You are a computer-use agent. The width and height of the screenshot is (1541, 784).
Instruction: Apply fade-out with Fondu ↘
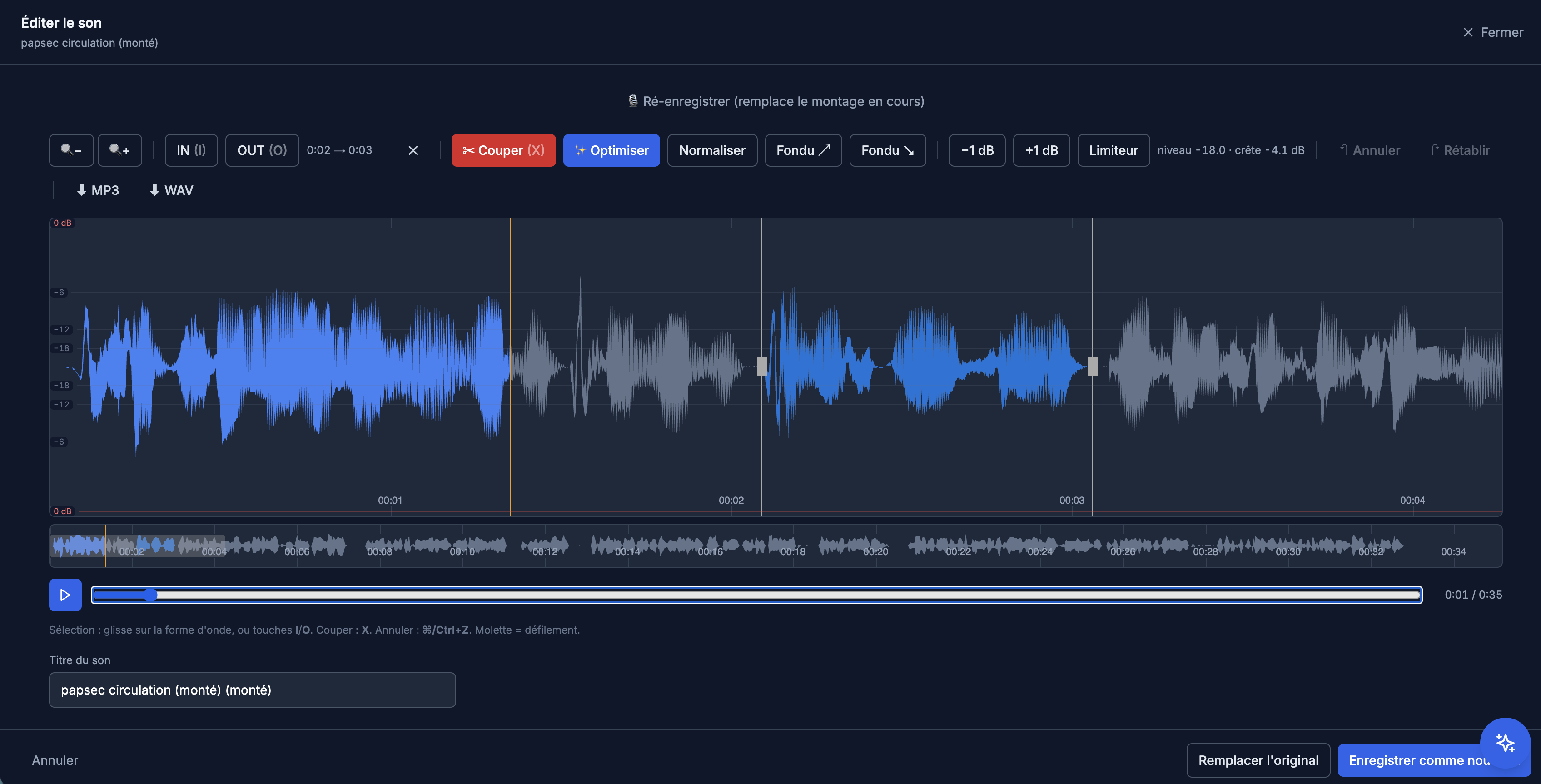[x=888, y=150]
